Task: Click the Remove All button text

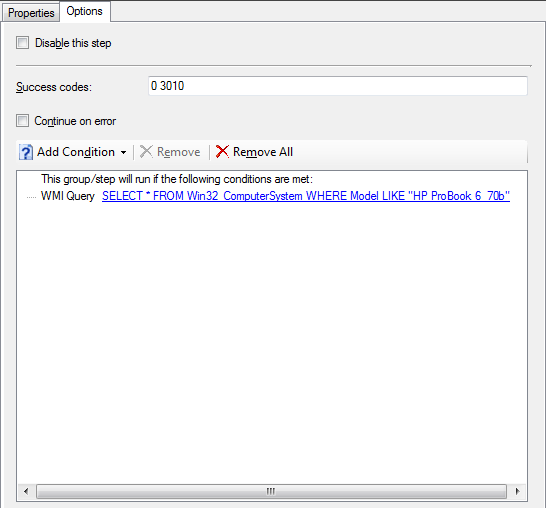Action: [263, 152]
